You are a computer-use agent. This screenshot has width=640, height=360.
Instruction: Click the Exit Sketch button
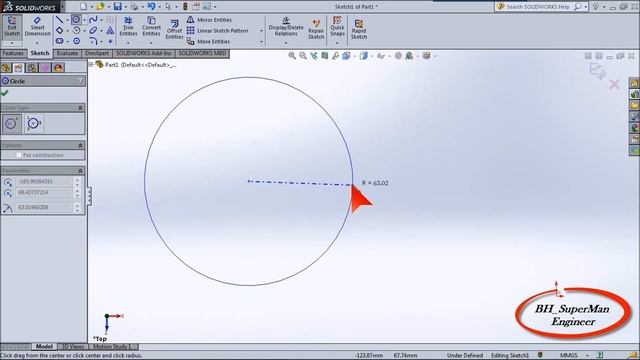coord(12,27)
